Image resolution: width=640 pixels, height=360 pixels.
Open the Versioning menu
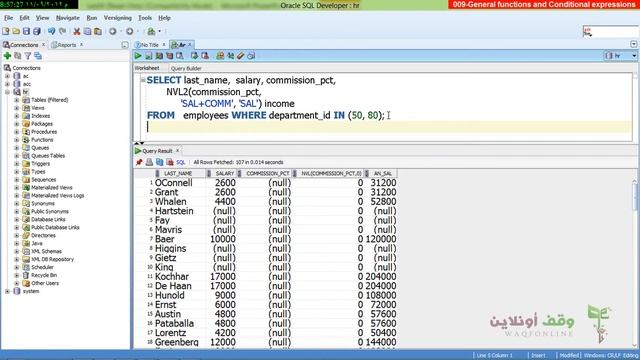pyautogui.click(x=118, y=18)
